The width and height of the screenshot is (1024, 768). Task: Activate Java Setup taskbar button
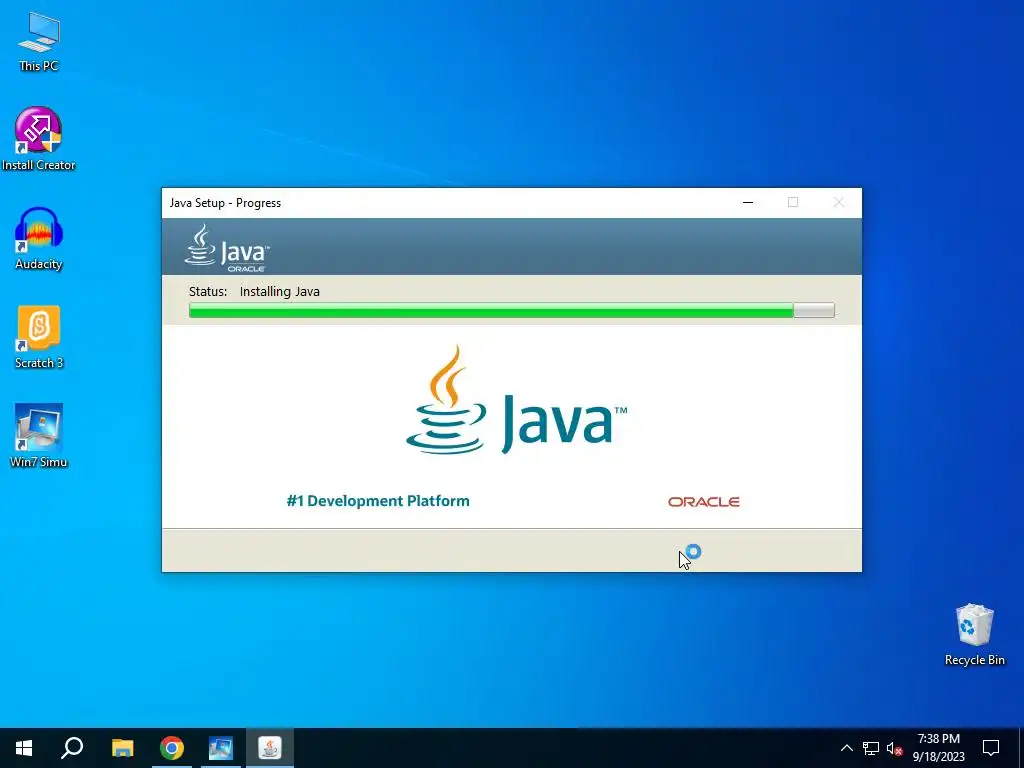pyautogui.click(x=270, y=748)
